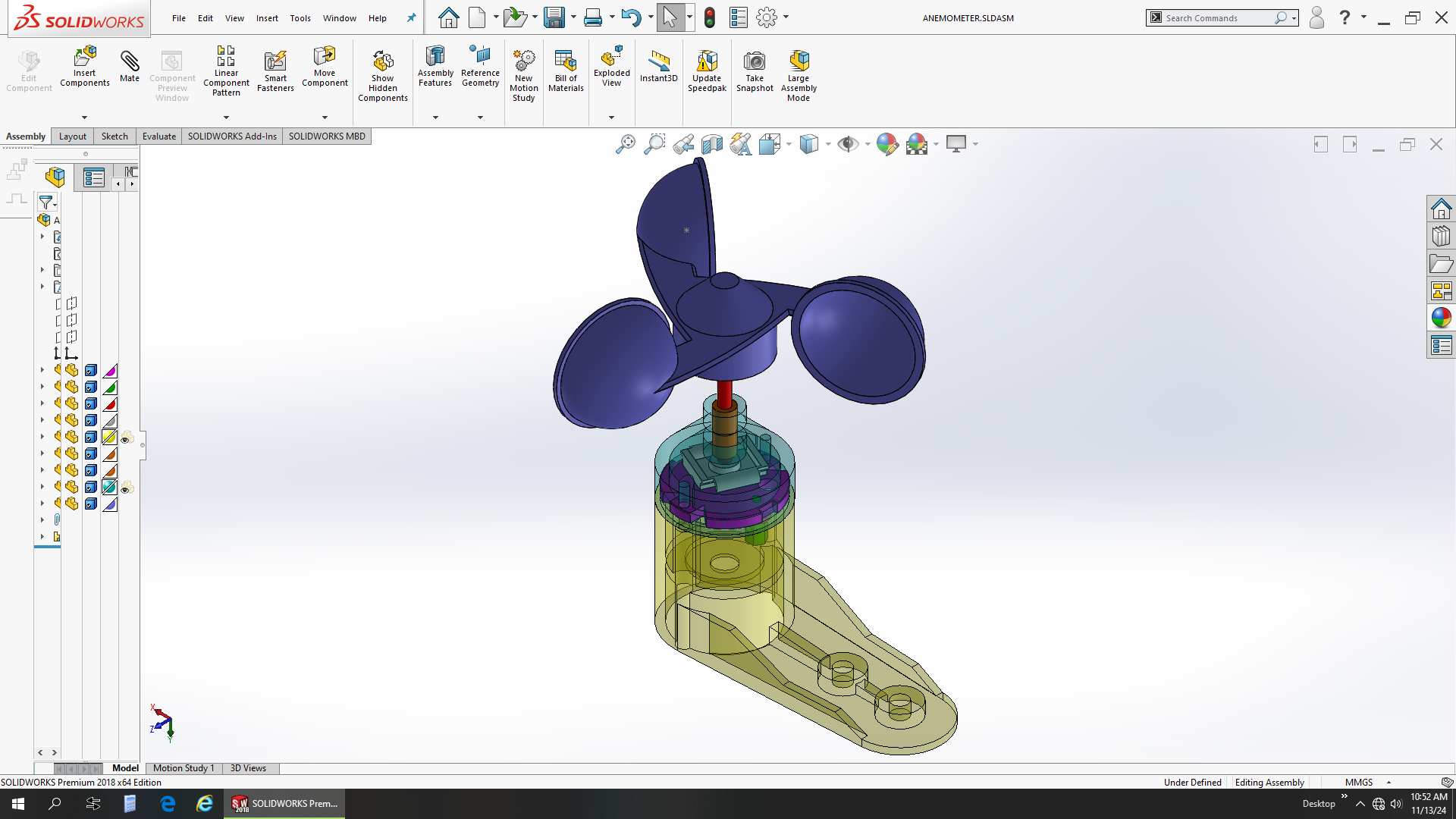
Task: Open the Undo history dropdown arrow
Action: point(651,17)
